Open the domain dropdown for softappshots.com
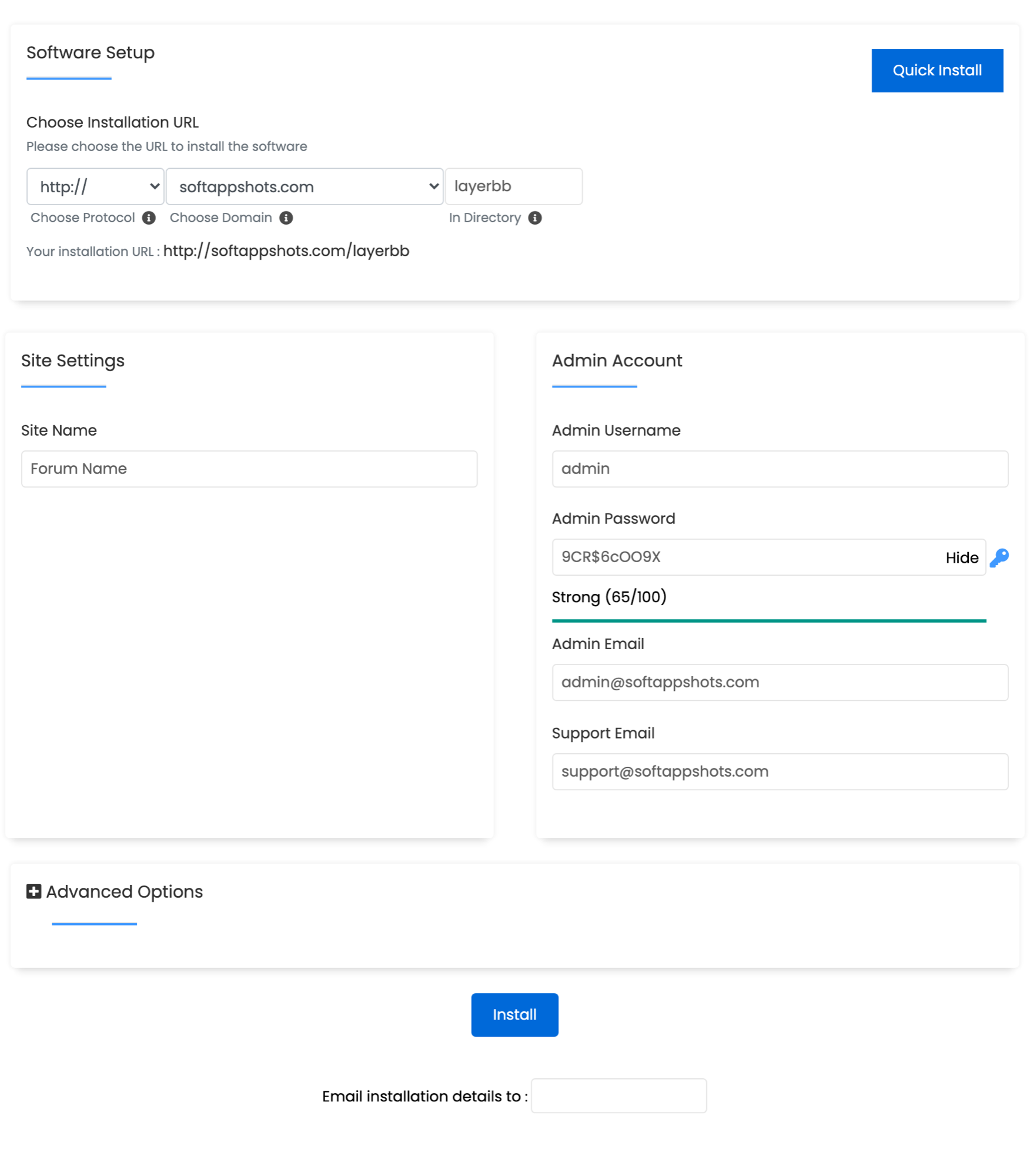Viewport: 1030px width, 1176px height. pos(304,186)
